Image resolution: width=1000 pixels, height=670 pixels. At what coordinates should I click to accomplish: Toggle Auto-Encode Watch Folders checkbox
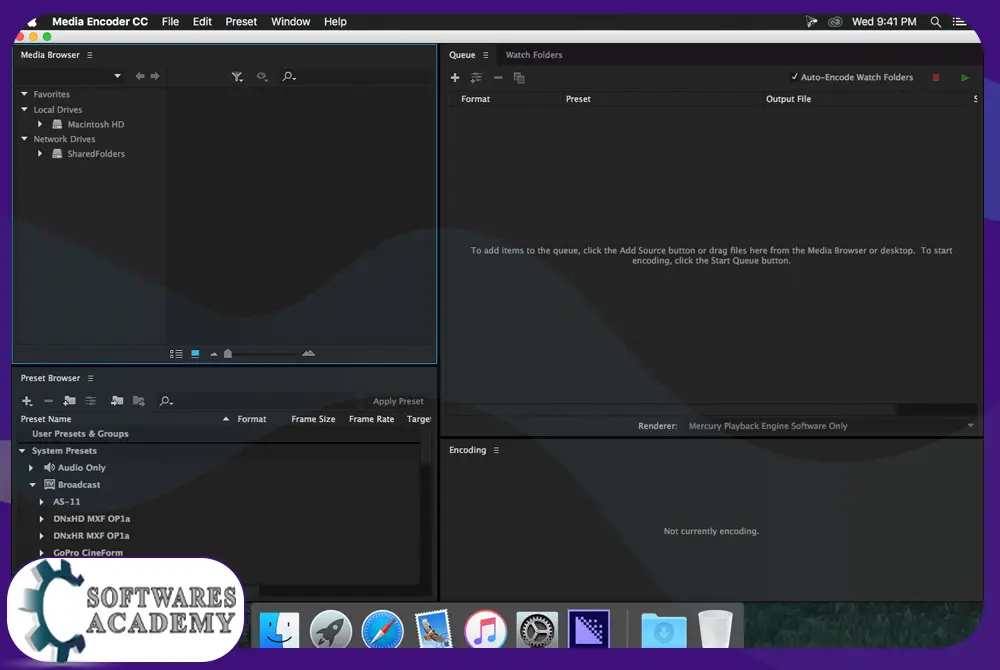(795, 76)
